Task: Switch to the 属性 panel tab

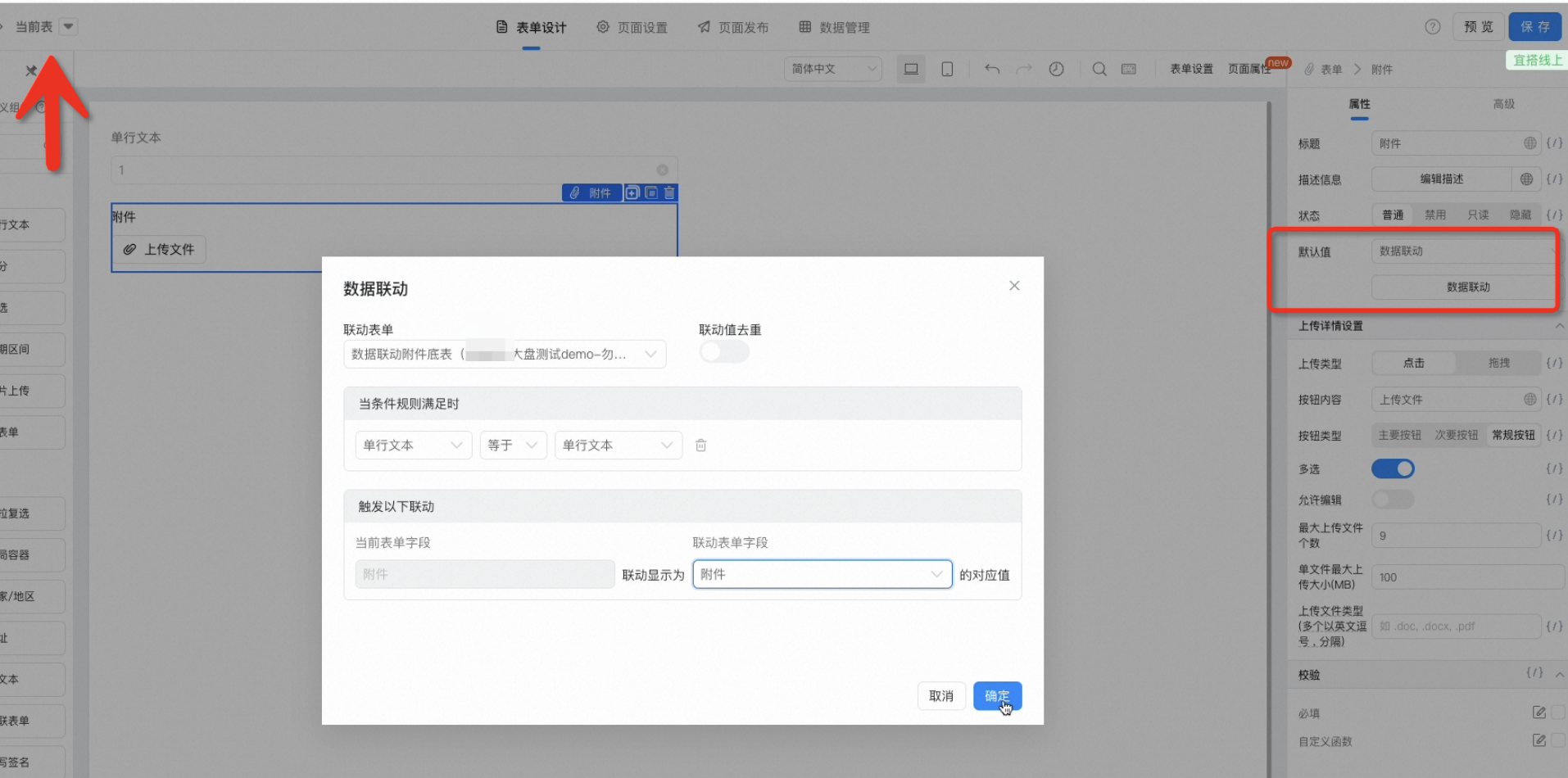Action: [x=1359, y=104]
